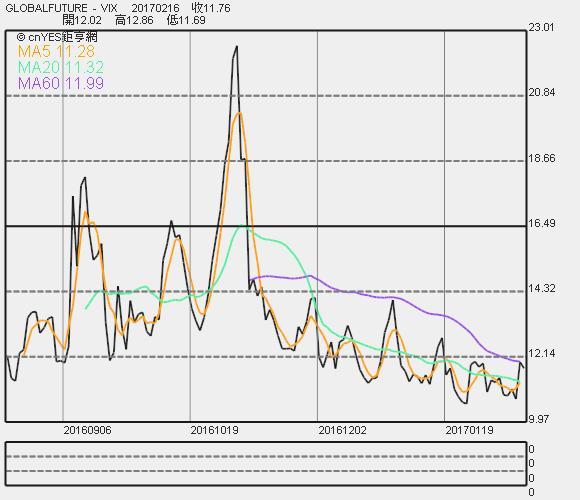Click the 20.84 price axis label
580x500 pixels.
point(542,92)
